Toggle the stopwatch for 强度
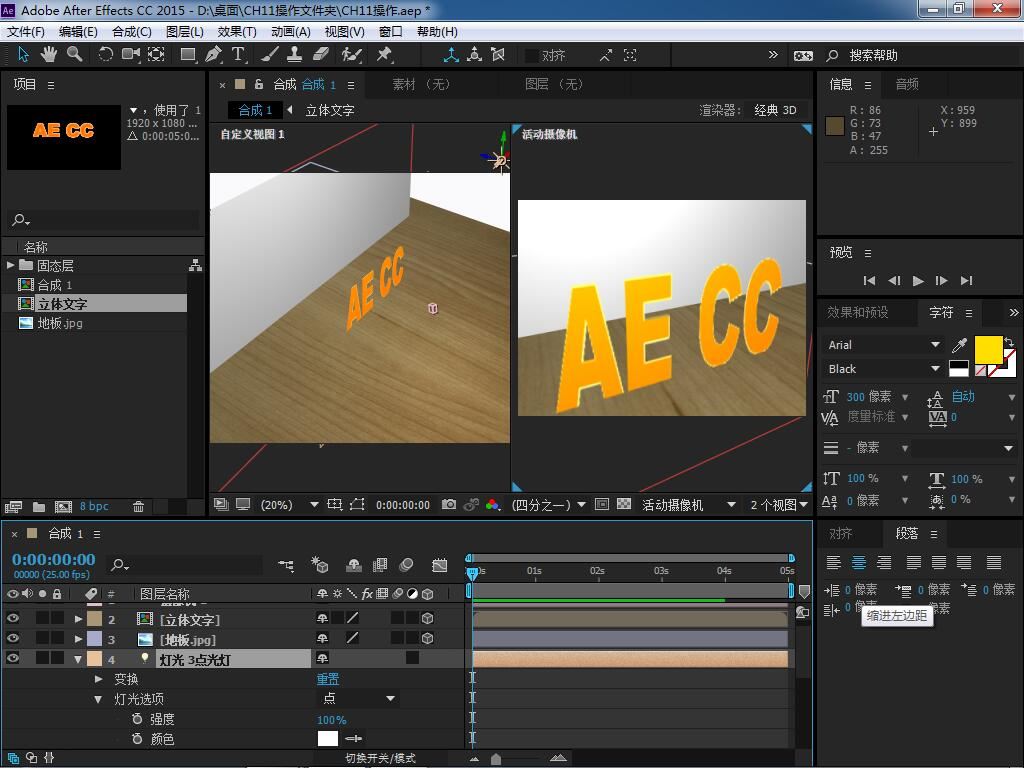The image size is (1024, 768). [x=137, y=719]
